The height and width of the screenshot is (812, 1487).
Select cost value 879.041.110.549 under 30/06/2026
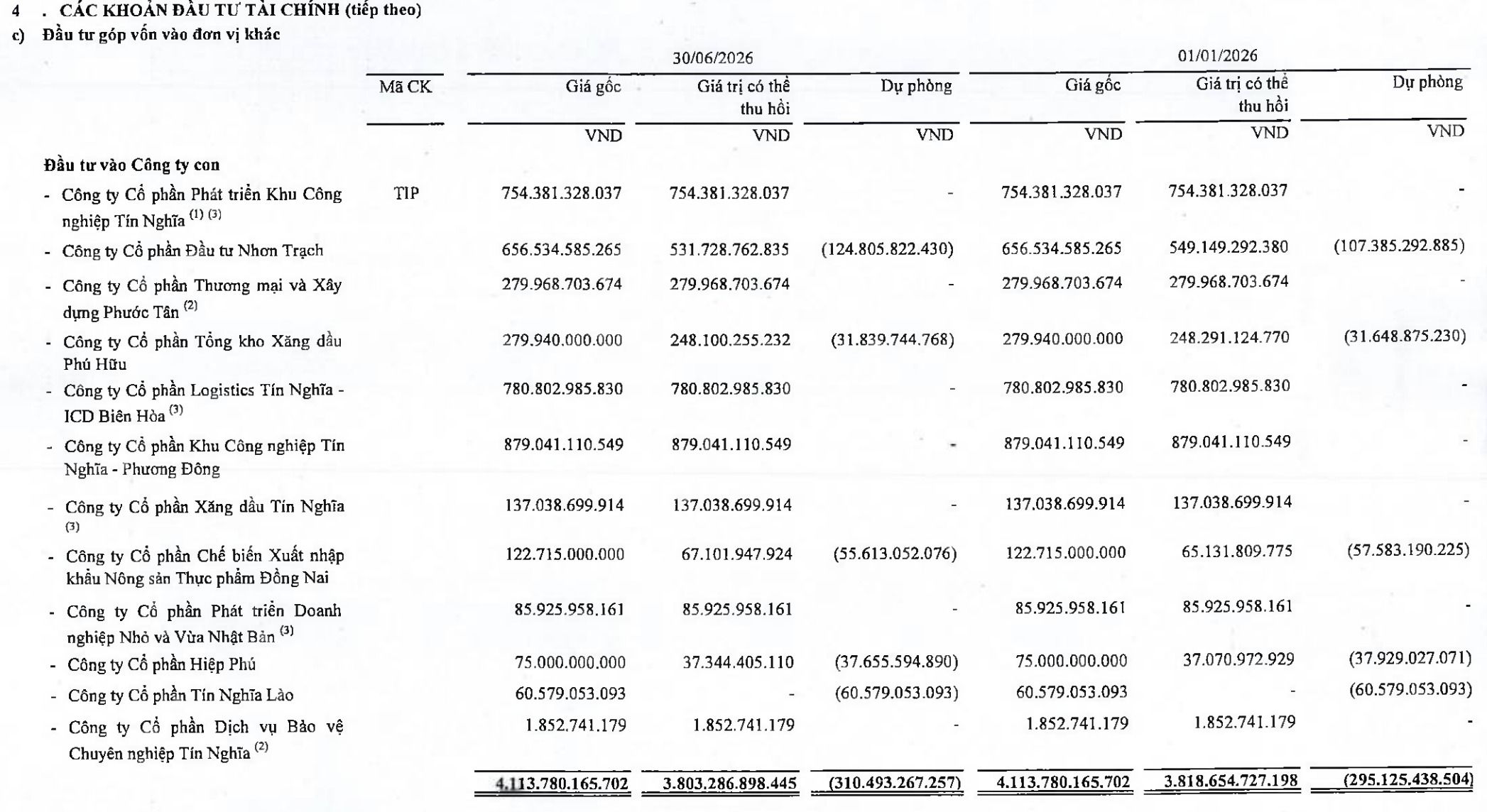563,445
